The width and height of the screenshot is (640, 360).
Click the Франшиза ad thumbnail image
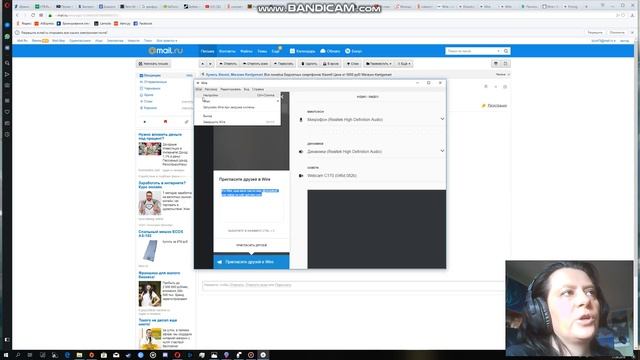(x=150, y=294)
